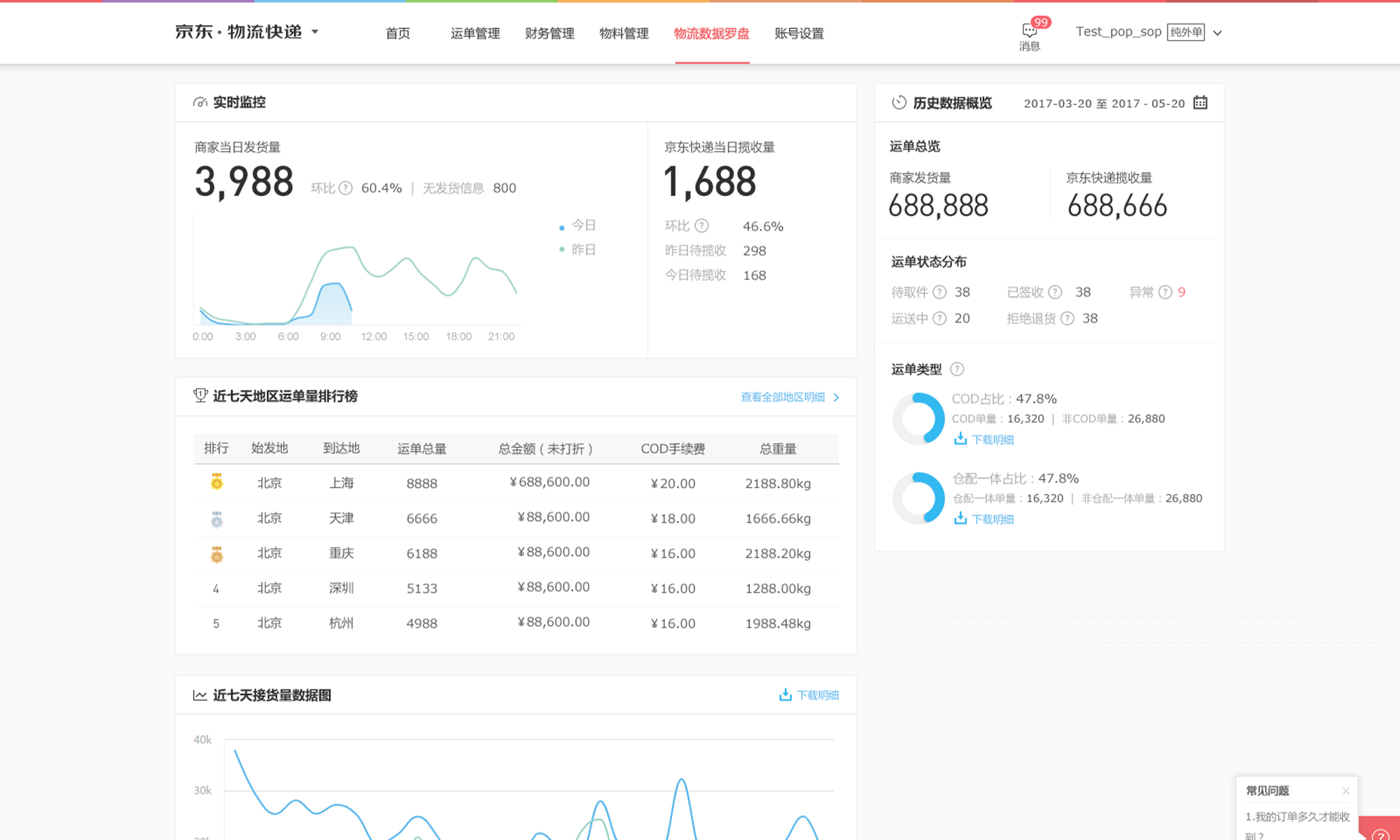Open the 2017-03-20 至 2017-05-20 date range

coord(1104,104)
